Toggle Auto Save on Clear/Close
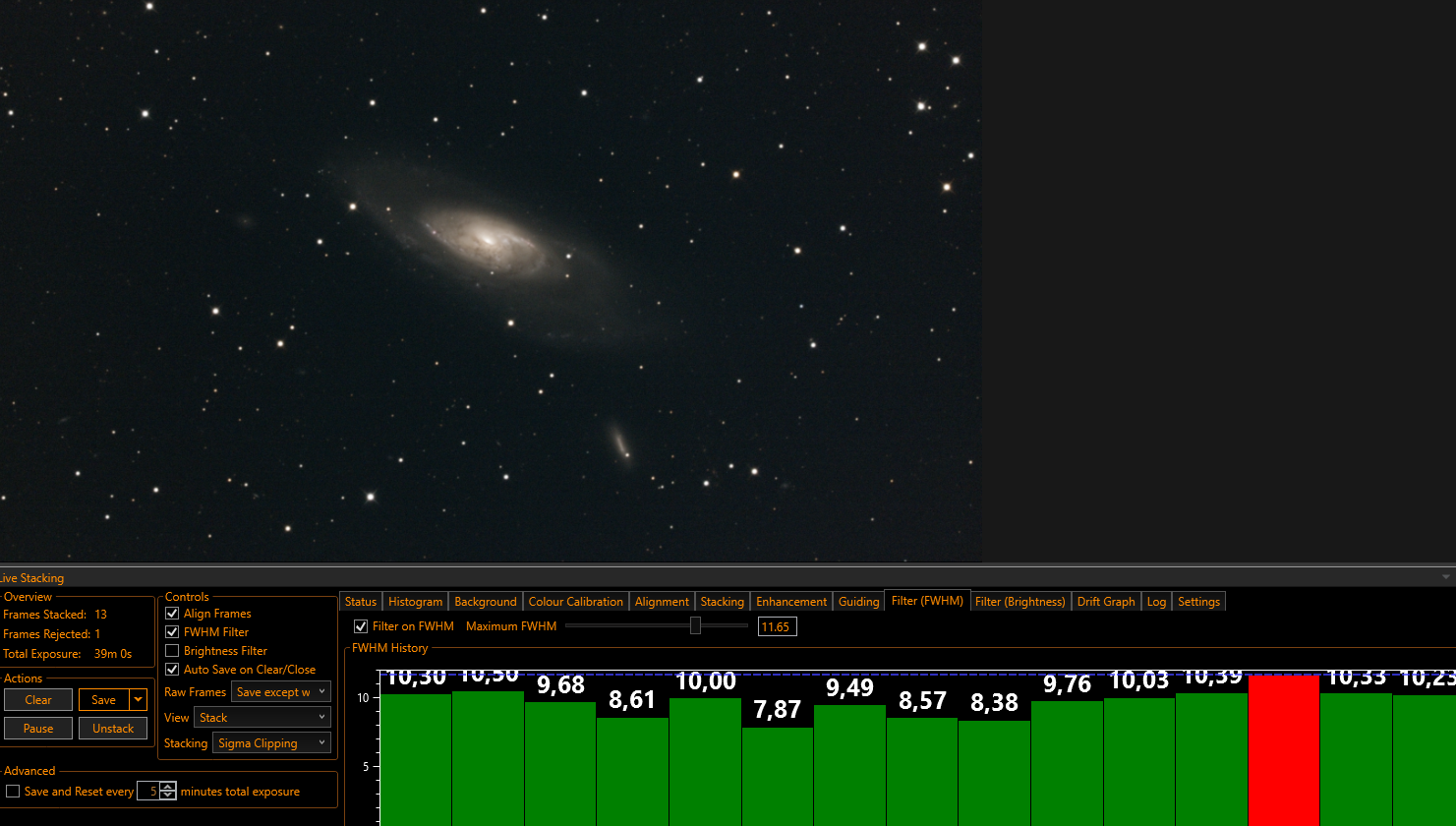1456x826 pixels. [x=172, y=670]
